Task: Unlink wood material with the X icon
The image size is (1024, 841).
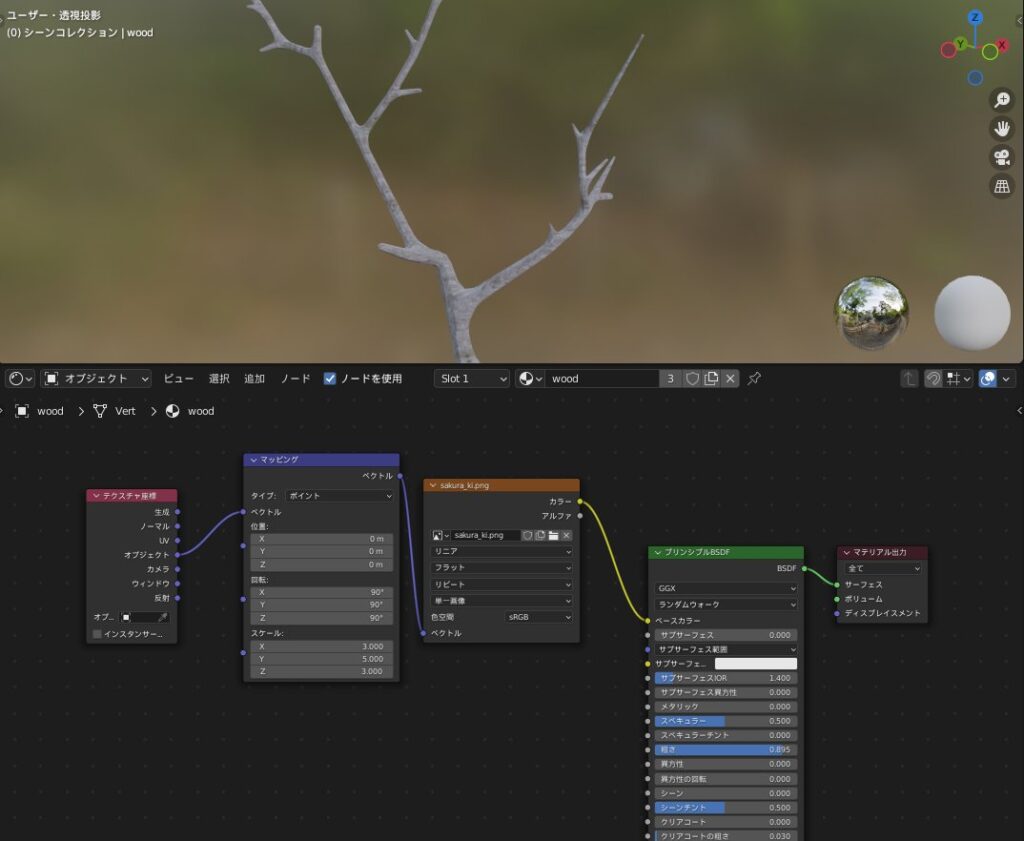Action: point(731,379)
